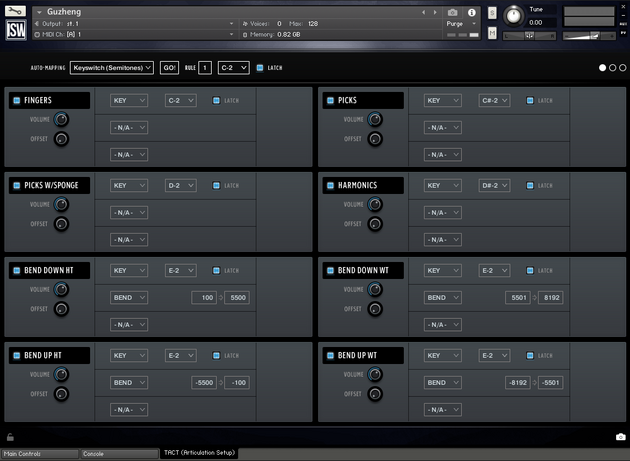
Task: Adjust Harmonics Offset knob
Action: point(375,224)
